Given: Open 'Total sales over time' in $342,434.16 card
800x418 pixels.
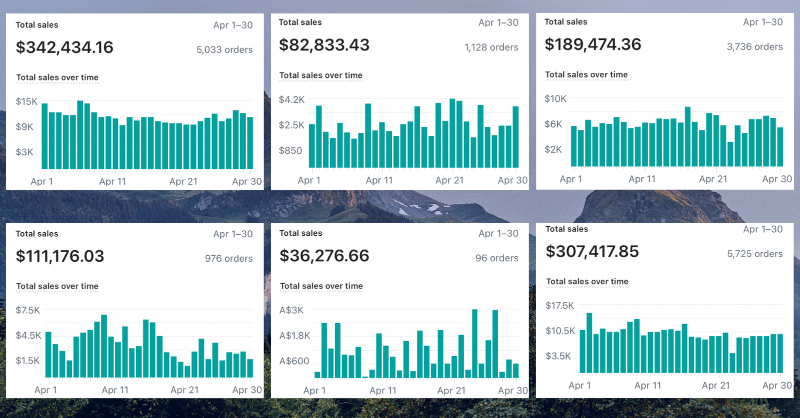Looking at the screenshot, I should coord(57,78).
